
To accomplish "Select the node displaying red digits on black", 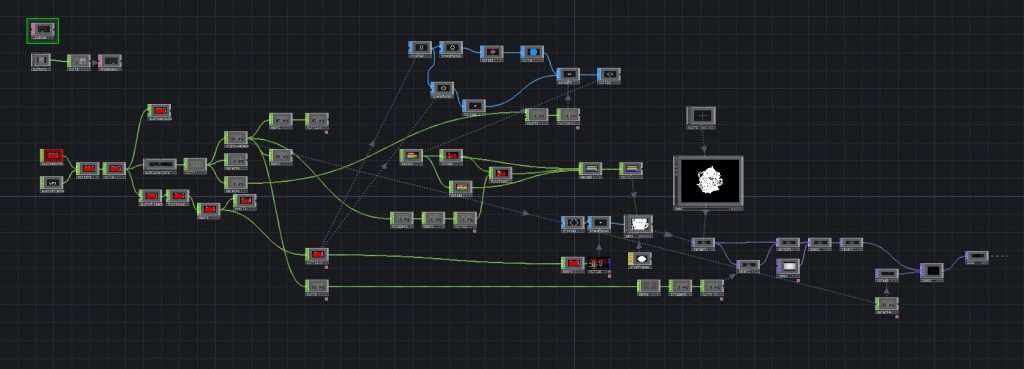I will [x=599, y=265].
